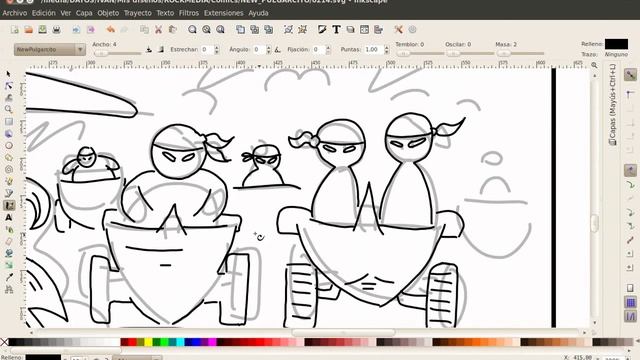Select the Pencil freehand tool
Viewport: 640px width, 360px height.
coord(9,181)
